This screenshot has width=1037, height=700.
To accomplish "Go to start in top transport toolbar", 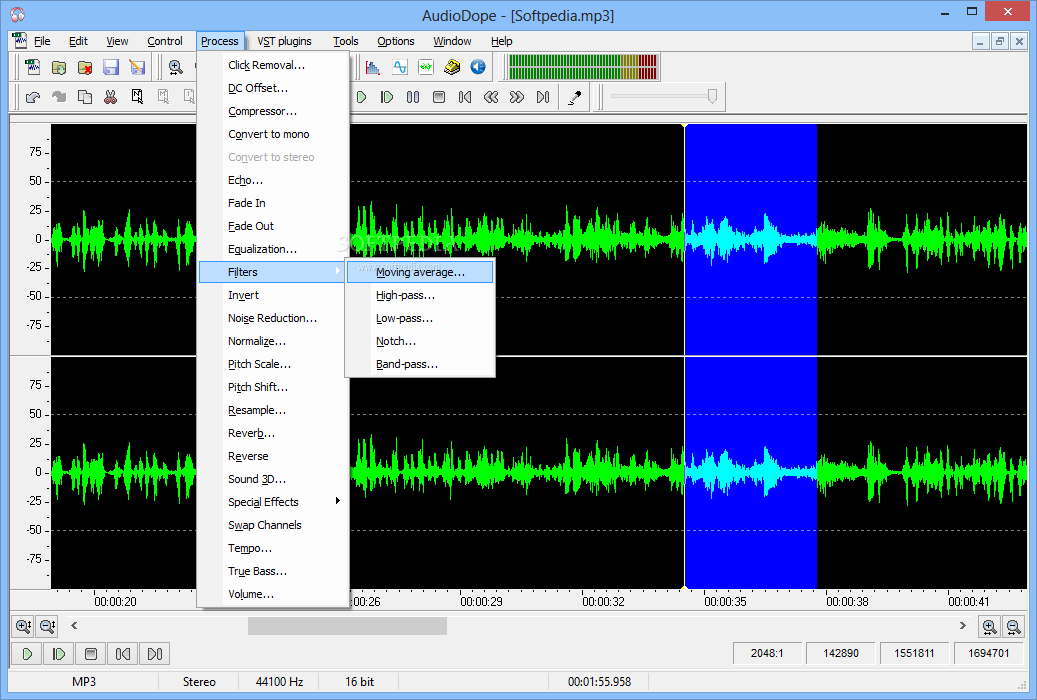I will click(465, 97).
